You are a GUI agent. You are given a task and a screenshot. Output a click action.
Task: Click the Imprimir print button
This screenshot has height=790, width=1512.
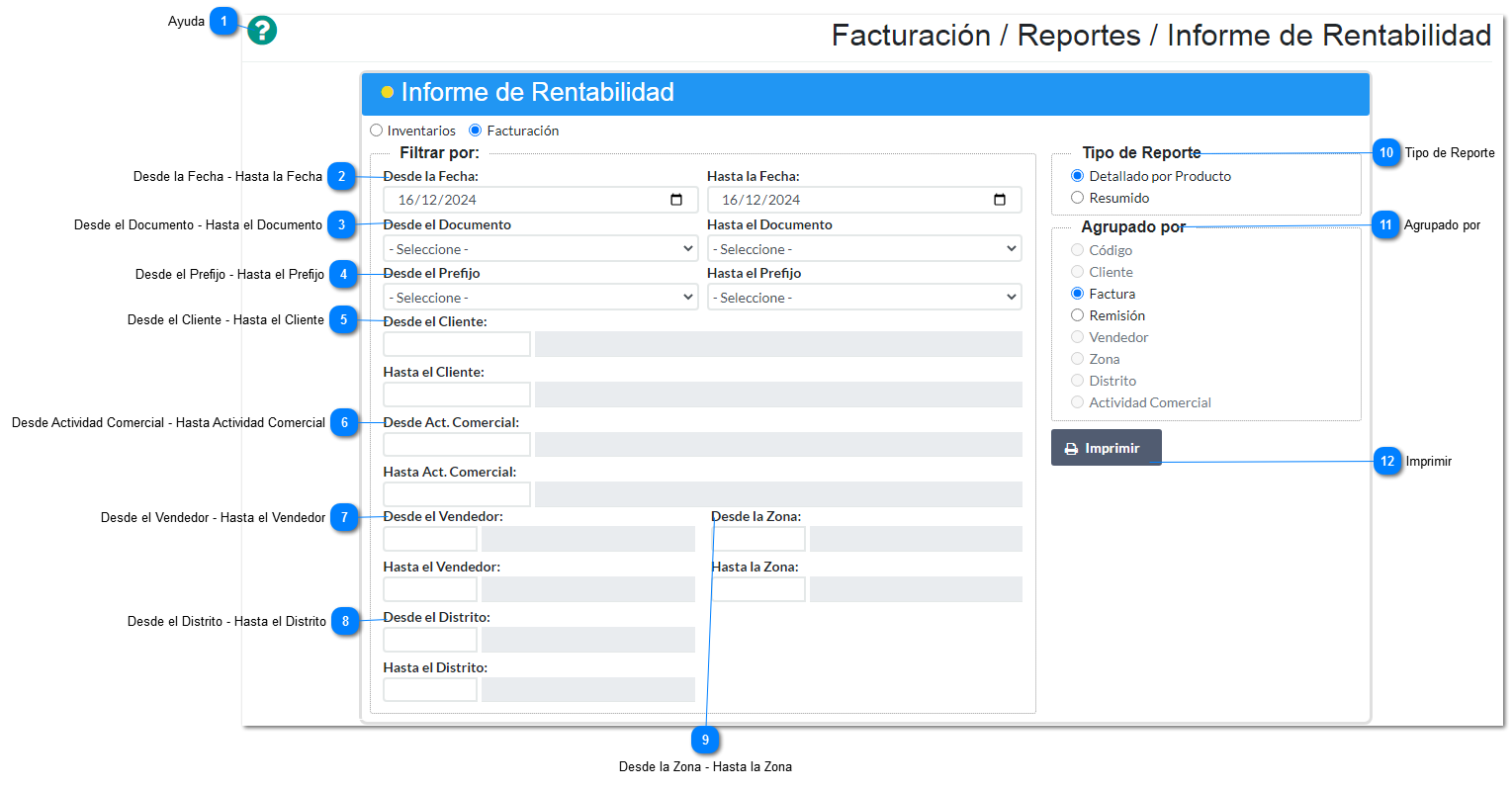coord(1106,448)
